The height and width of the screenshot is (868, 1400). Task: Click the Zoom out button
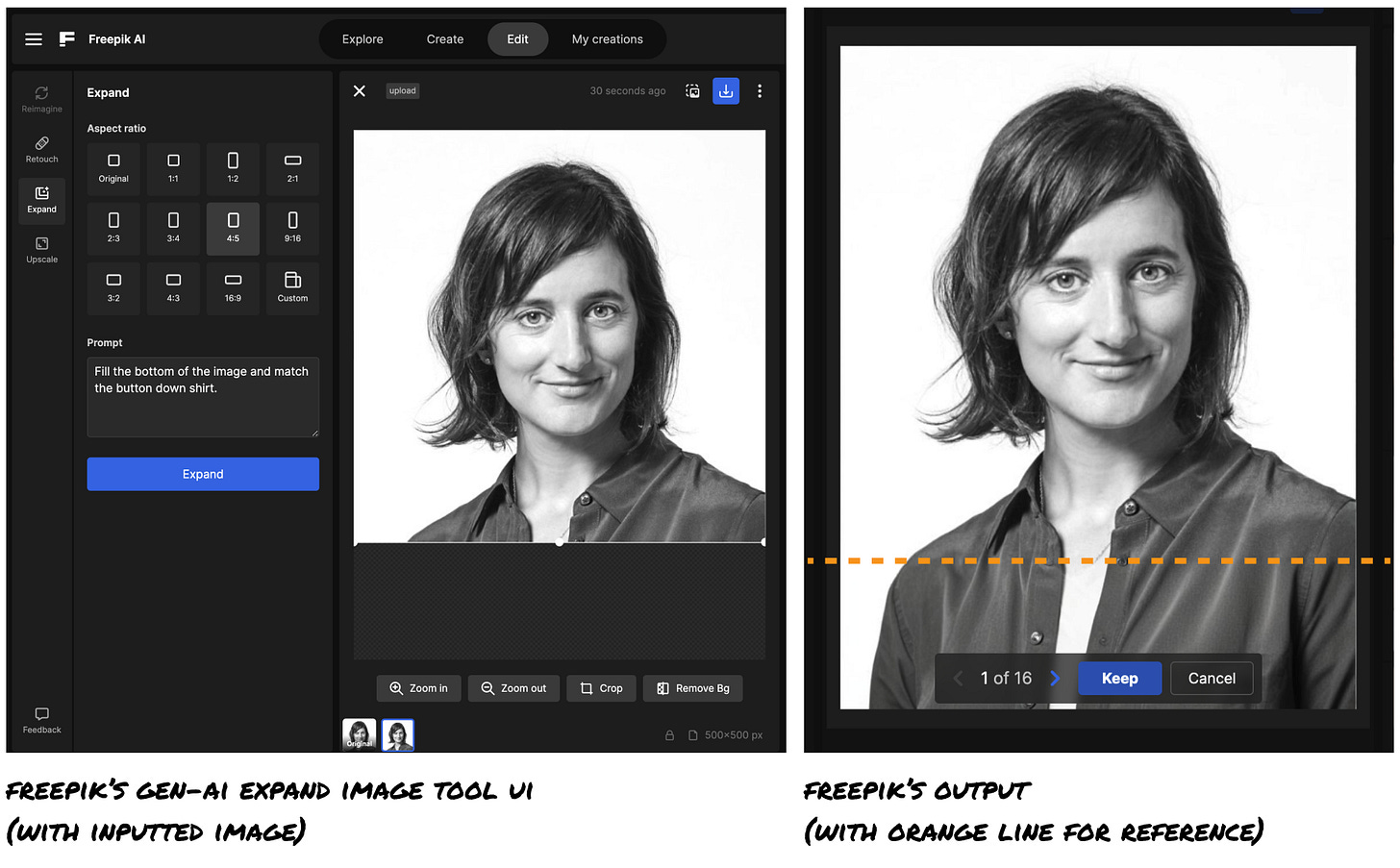point(513,688)
